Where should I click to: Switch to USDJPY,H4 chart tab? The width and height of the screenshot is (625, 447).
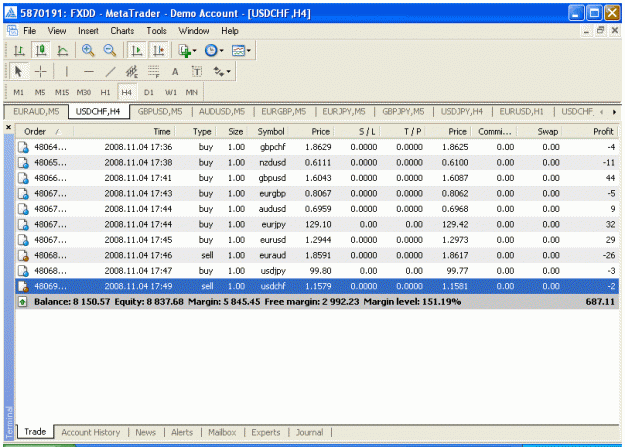click(x=462, y=112)
